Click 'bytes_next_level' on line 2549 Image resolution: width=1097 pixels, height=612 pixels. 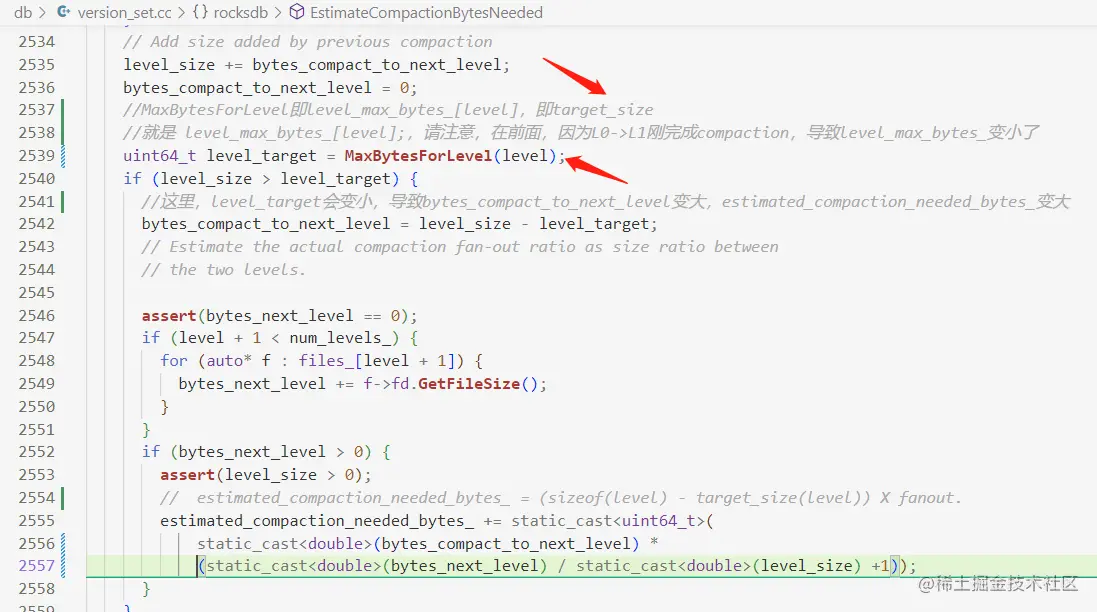tap(252, 384)
